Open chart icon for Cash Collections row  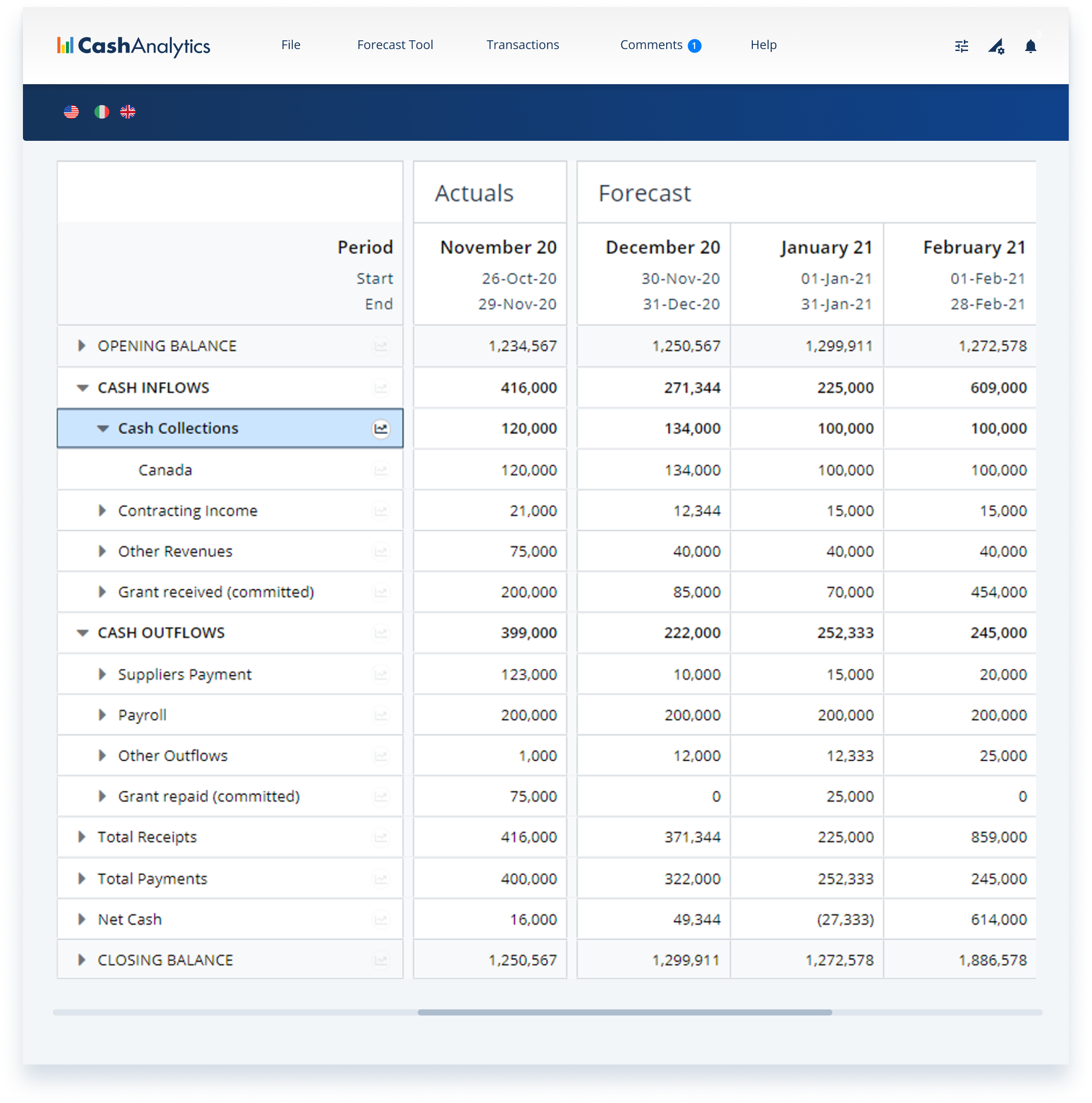point(380,428)
